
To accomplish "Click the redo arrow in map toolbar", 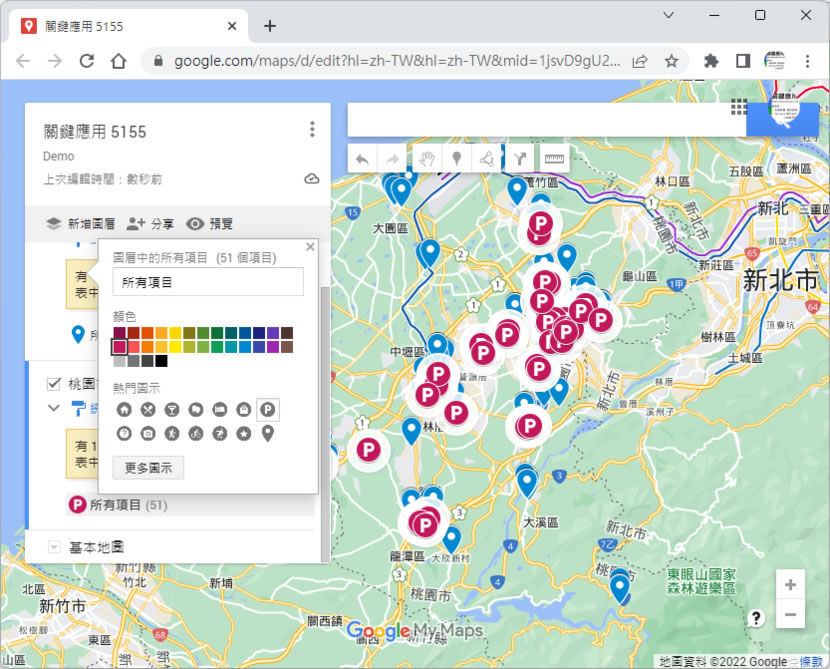I will [x=392, y=159].
